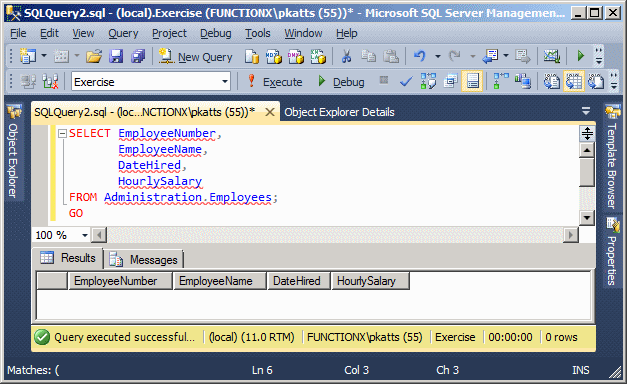Open the Window menu
The height and width of the screenshot is (384, 627).
point(303,33)
